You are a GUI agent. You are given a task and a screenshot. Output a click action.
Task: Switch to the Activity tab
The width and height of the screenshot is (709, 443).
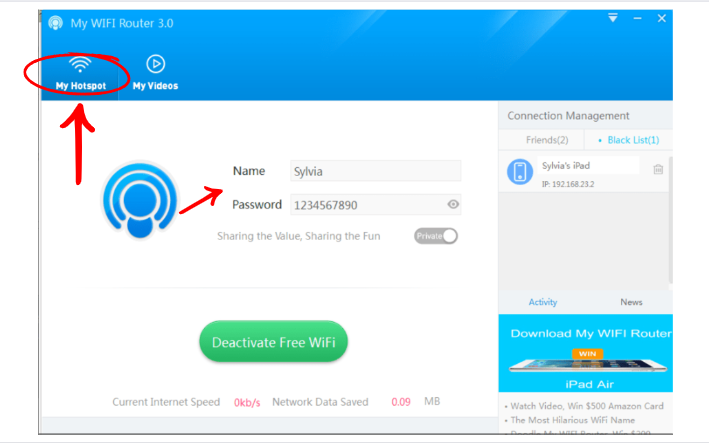(543, 302)
